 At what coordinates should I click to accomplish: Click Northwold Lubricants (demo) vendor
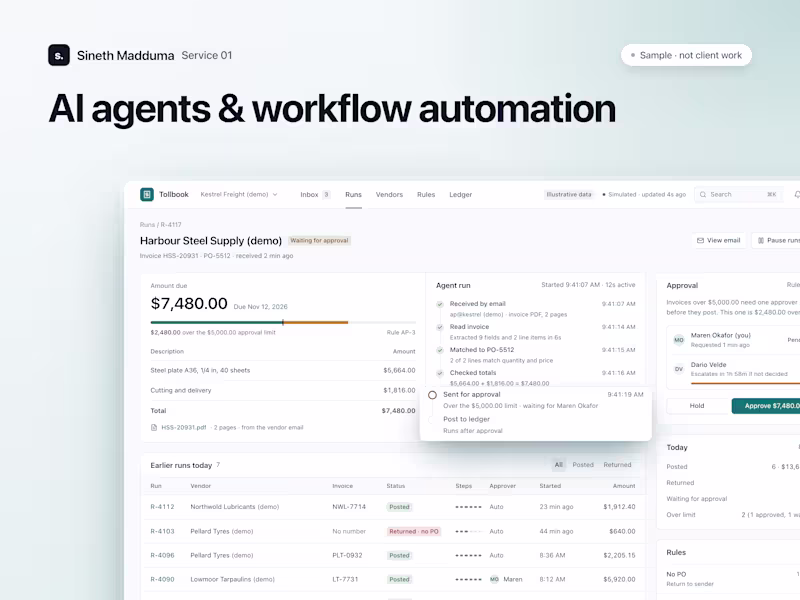[235, 507]
